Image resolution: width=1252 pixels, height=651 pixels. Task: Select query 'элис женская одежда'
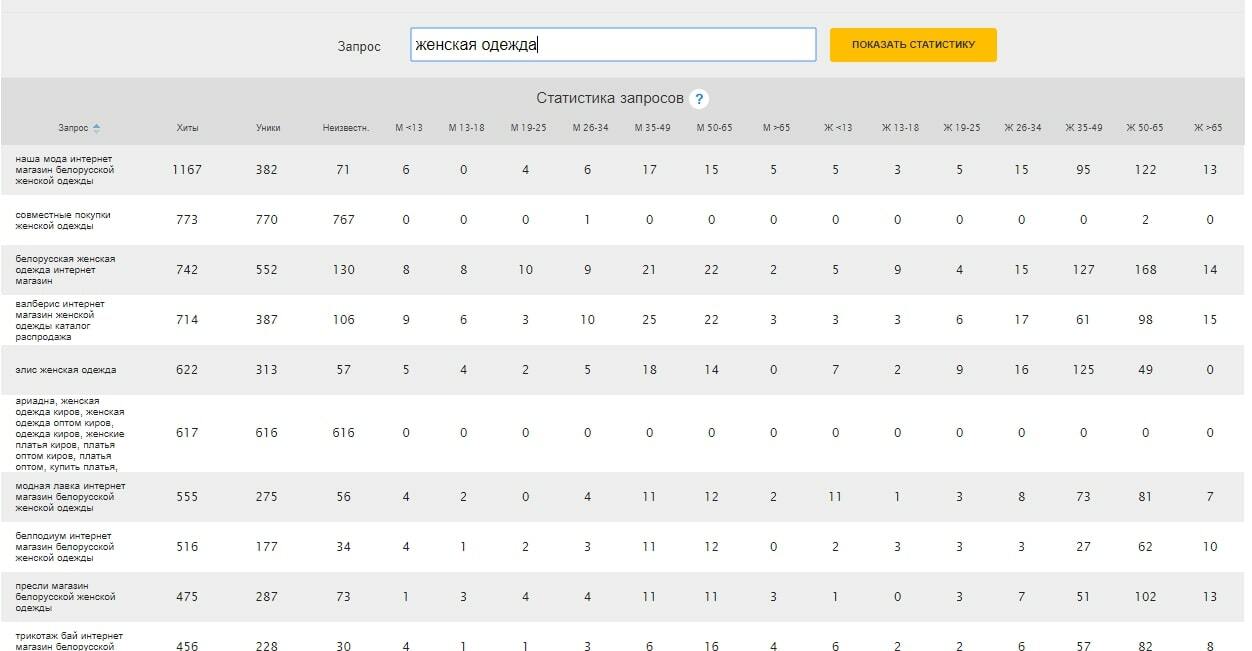(x=66, y=370)
